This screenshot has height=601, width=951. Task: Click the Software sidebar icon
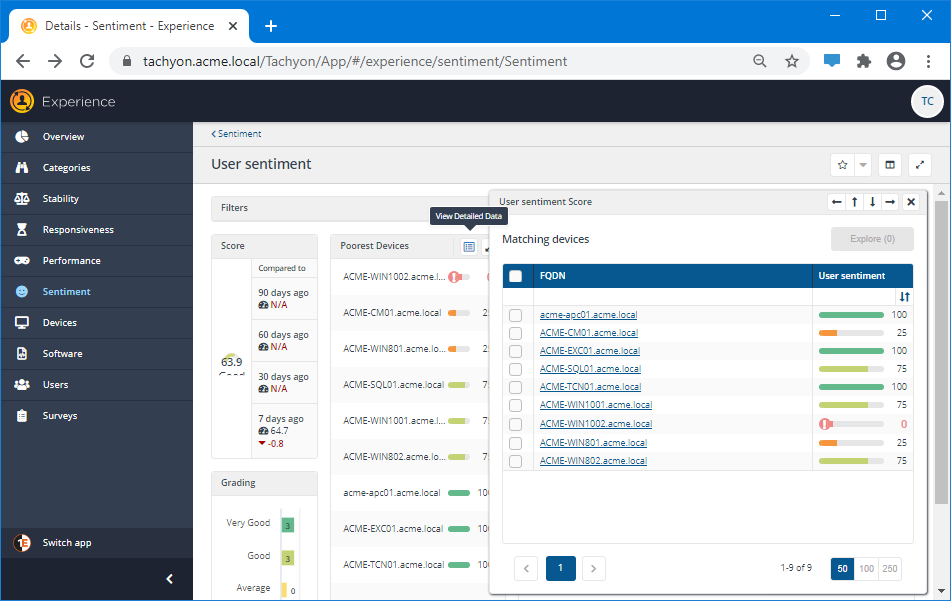22,353
